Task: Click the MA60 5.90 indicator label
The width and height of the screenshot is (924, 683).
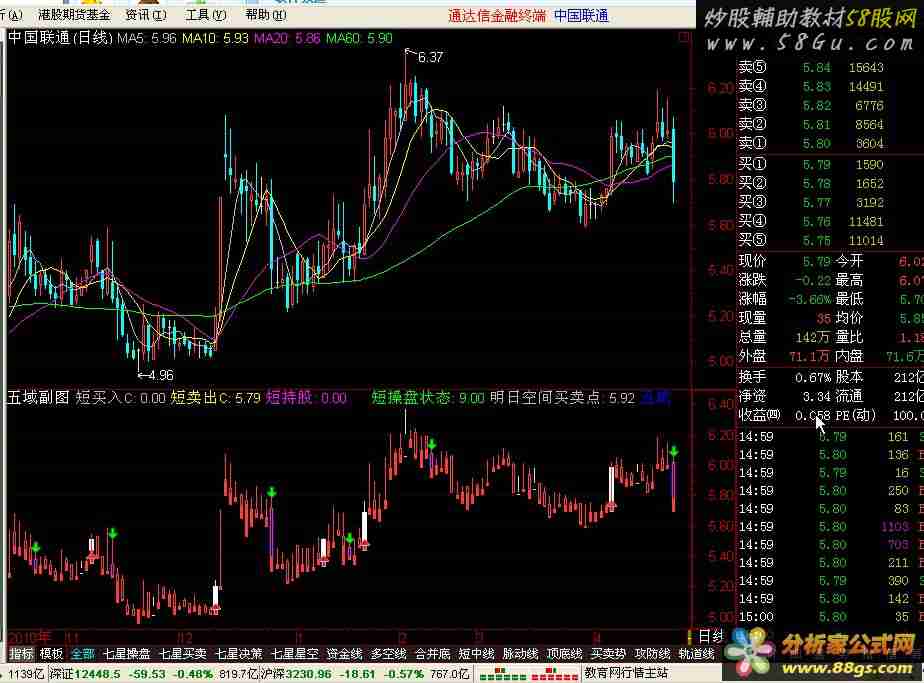Action: coord(359,38)
